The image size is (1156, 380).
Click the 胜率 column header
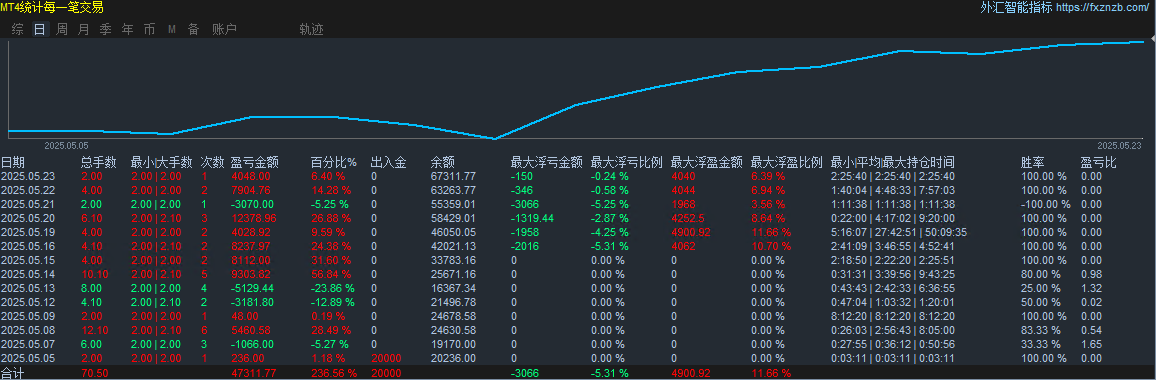point(1032,162)
